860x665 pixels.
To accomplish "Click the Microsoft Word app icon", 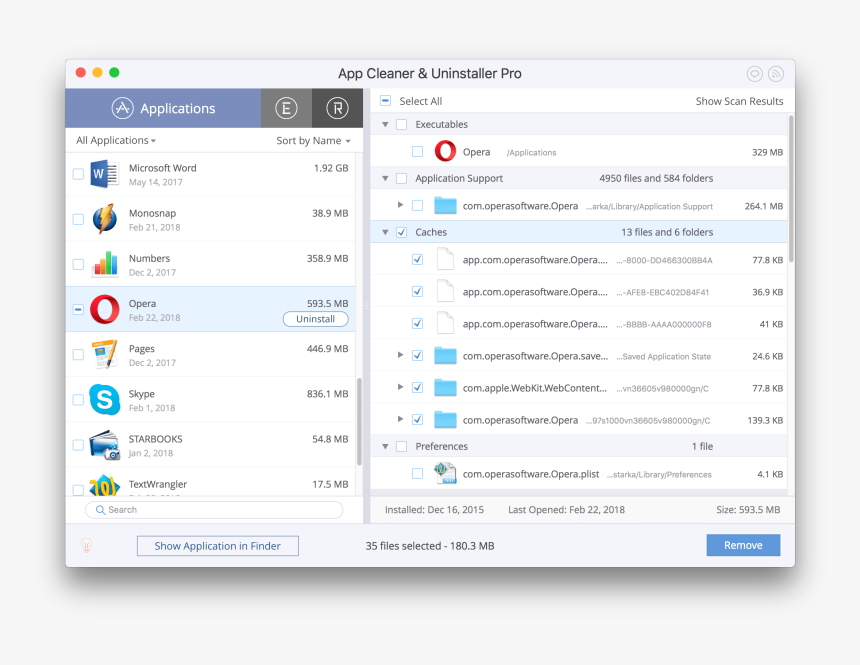I will (x=104, y=174).
